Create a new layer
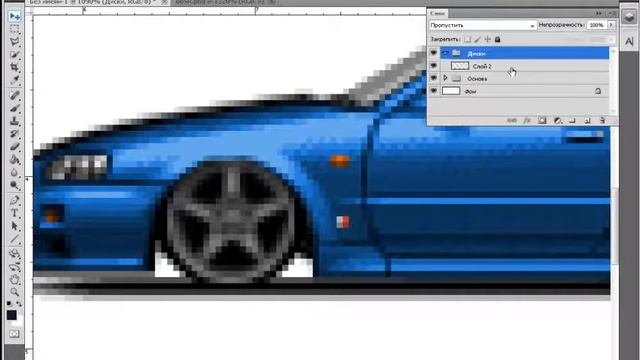 (x=587, y=120)
